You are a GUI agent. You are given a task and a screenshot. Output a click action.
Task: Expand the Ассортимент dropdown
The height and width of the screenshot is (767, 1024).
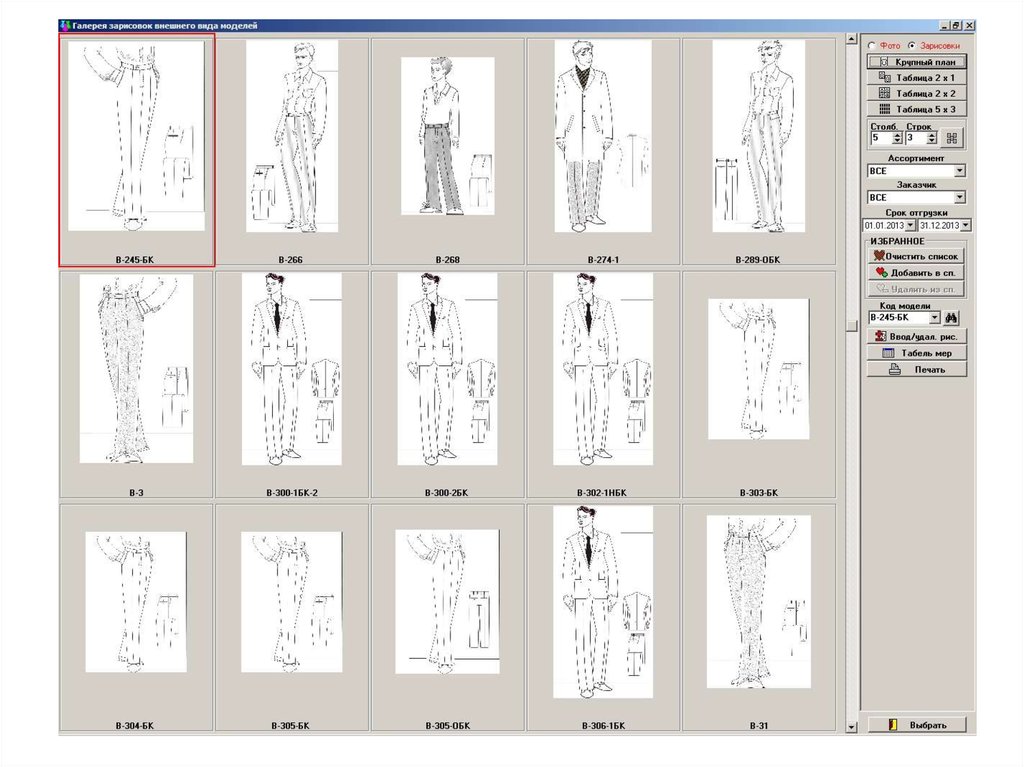tap(960, 171)
